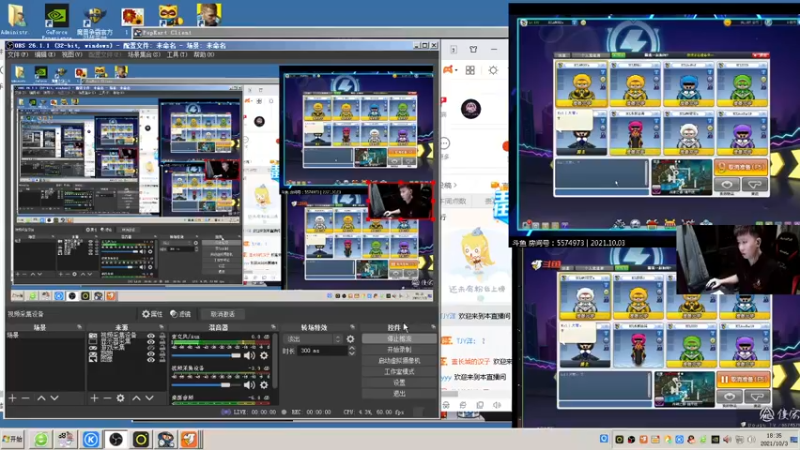
Task: Toggle visibility eye for 视频采集设备 source
Action: (x=151, y=337)
